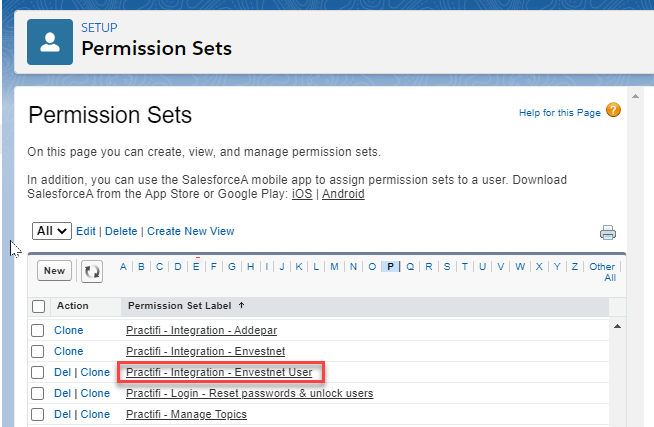Filter list by letter K

point(299,266)
